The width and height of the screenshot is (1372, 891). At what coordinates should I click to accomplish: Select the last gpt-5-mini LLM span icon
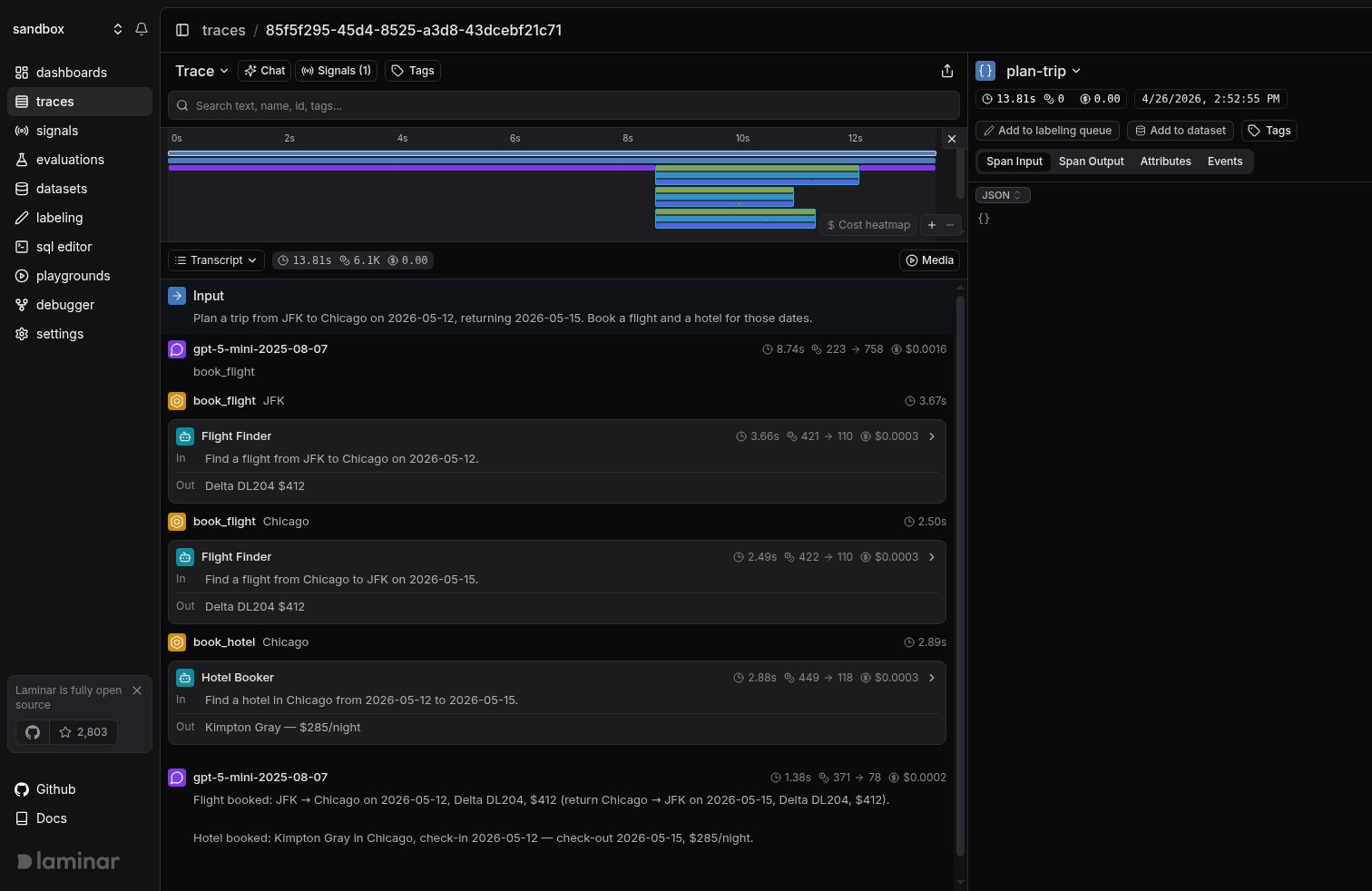[x=177, y=778]
